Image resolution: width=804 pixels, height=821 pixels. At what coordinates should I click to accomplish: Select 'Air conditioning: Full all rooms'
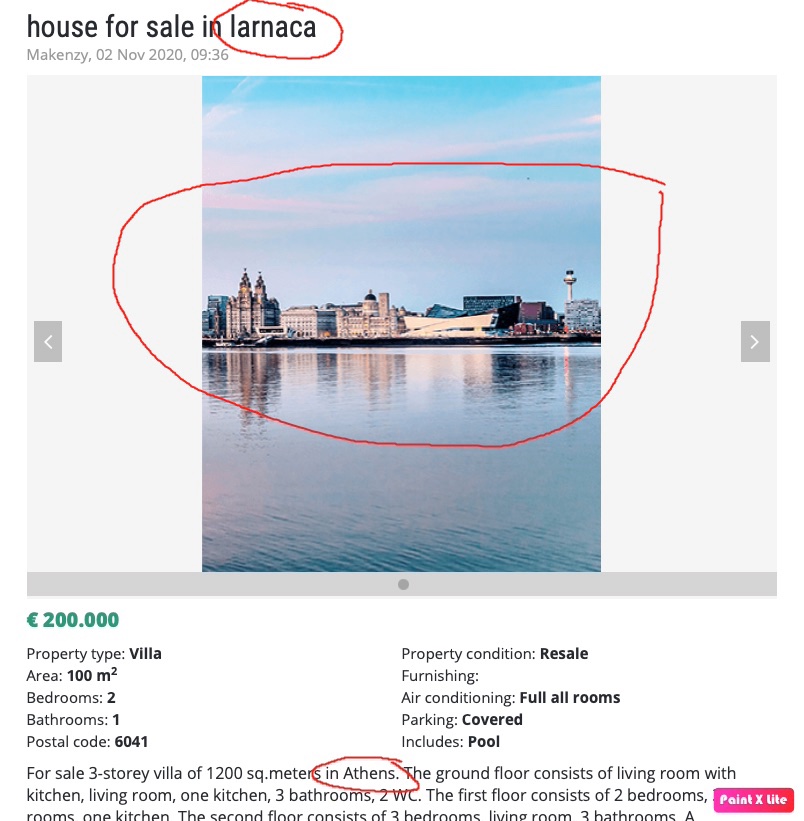click(x=510, y=698)
